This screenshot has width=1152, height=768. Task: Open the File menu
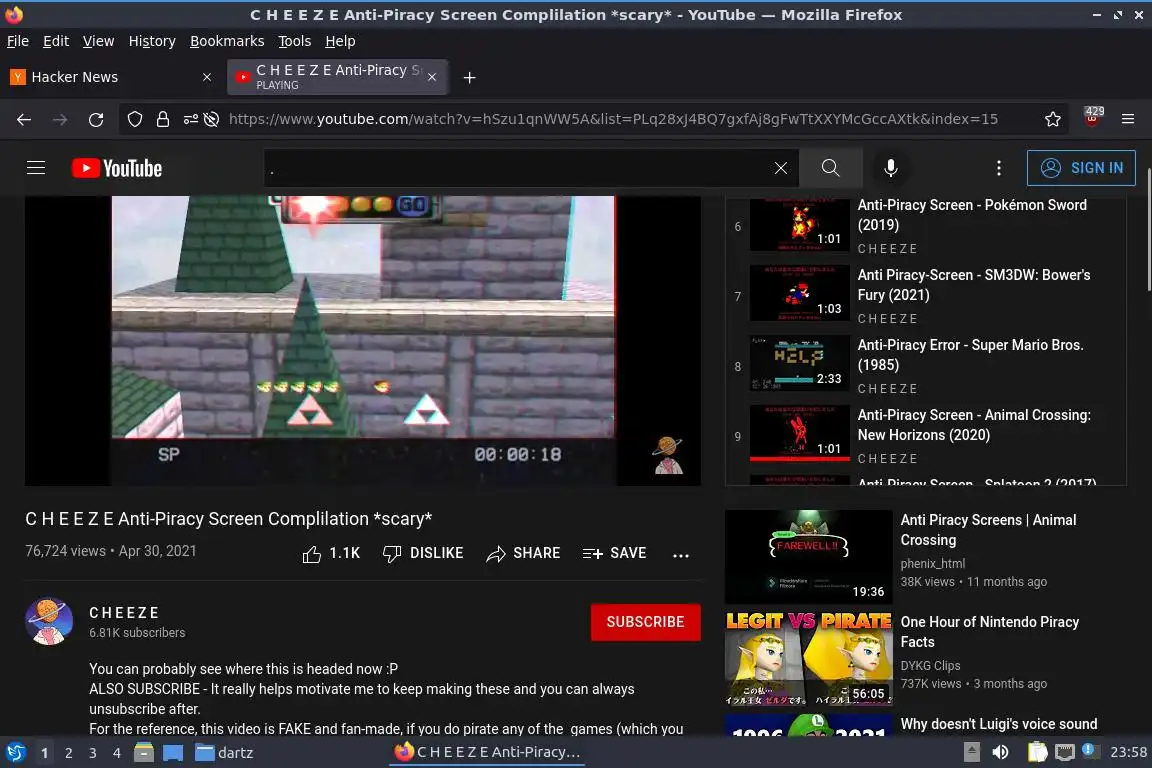coord(18,41)
